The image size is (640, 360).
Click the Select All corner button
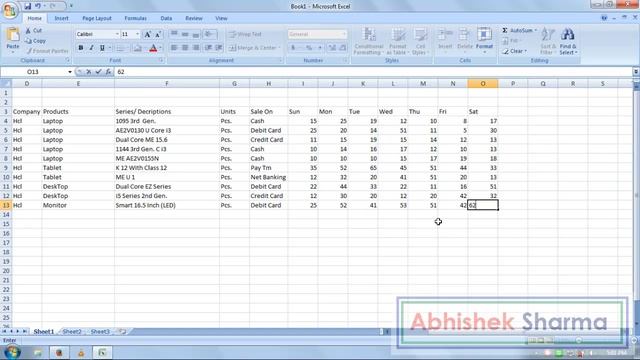[x=6, y=84]
